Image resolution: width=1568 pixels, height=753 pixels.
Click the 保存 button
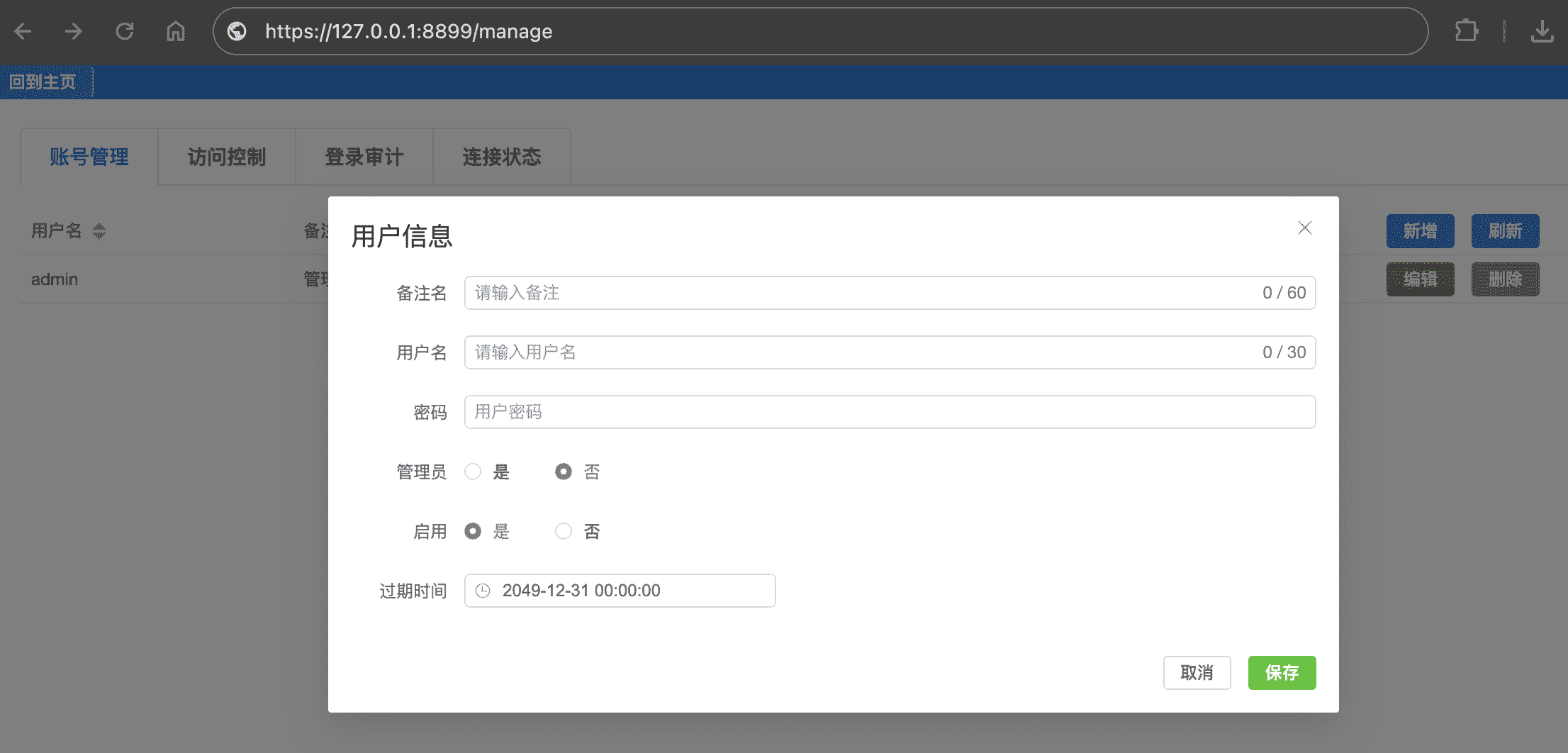(1282, 673)
